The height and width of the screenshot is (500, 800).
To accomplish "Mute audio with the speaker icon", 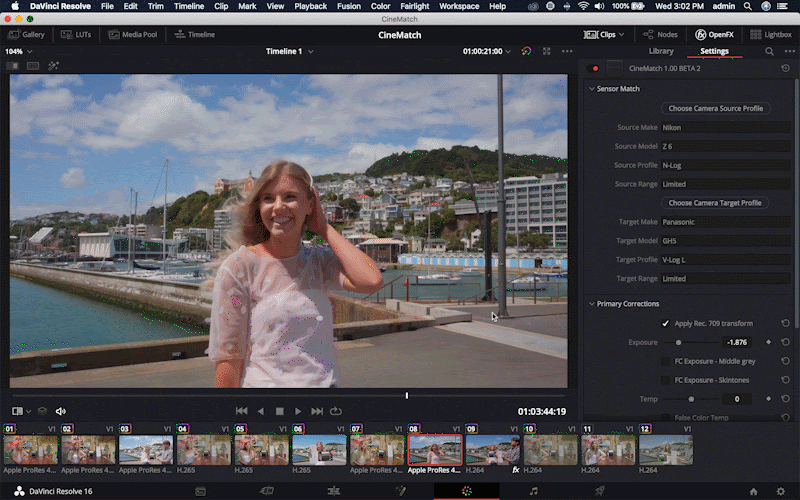I will [61, 411].
